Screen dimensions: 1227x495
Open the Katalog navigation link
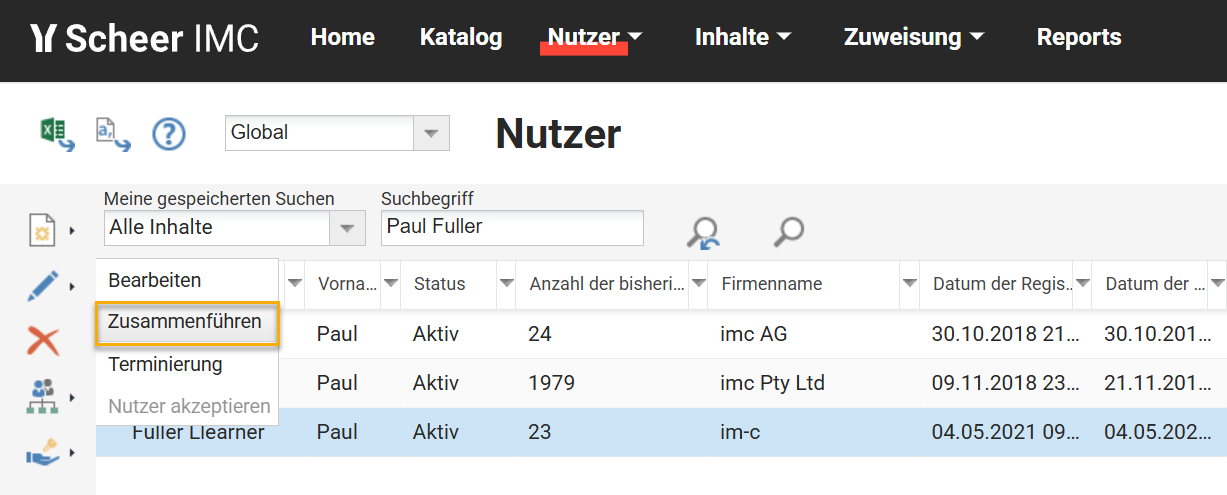point(461,38)
